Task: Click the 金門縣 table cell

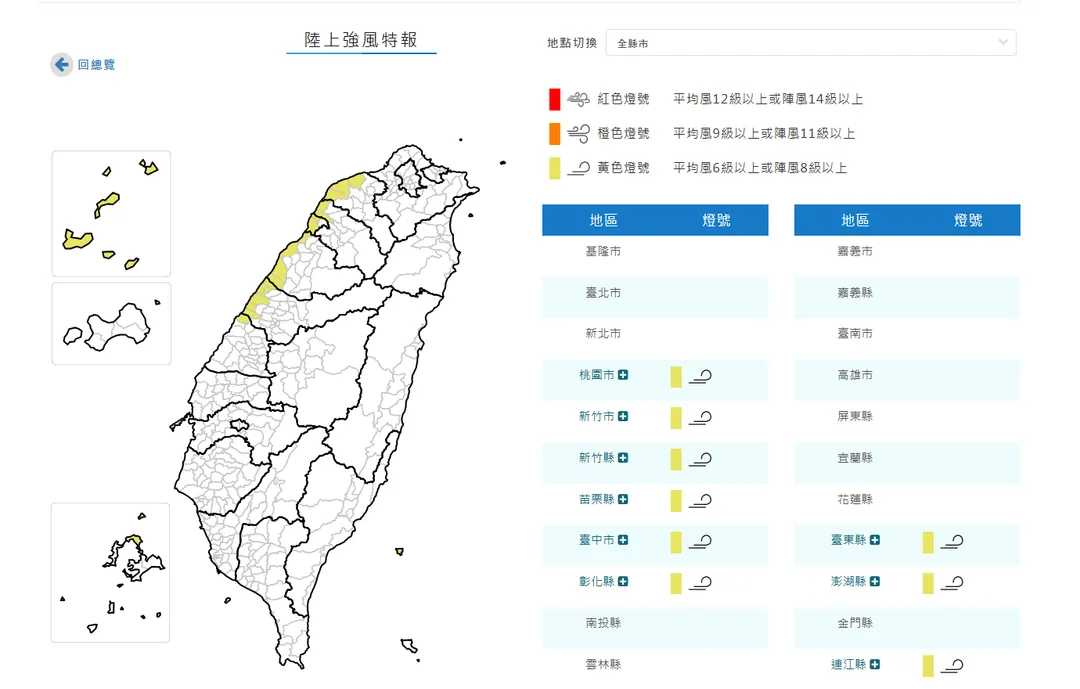Action: pos(855,623)
